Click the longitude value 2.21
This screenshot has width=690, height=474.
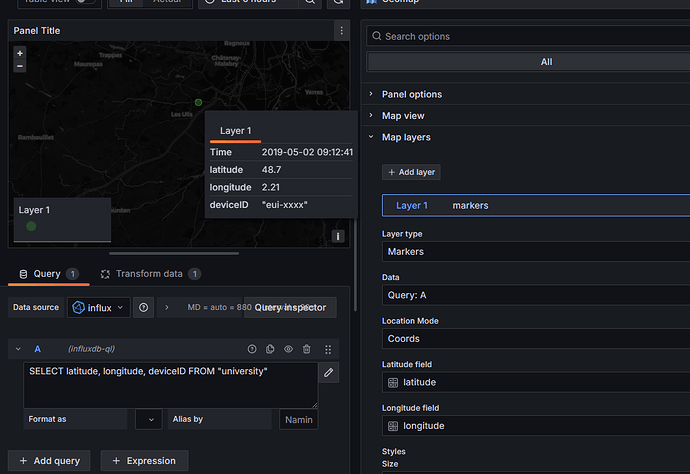(x=271, y=187)
